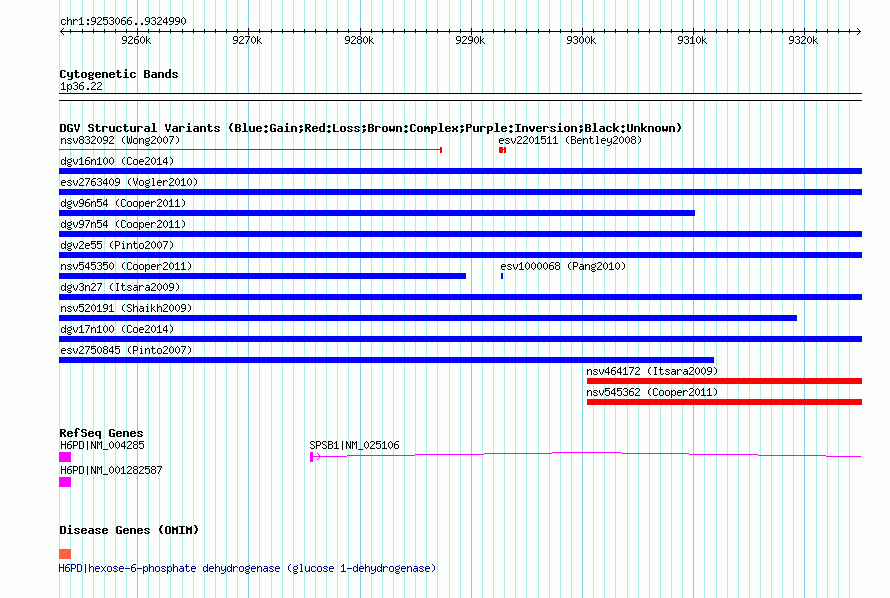The image size is (890, 598).
Task: Click the Disease Genes (OMIM) track title
Action: [x=129, y=530]
